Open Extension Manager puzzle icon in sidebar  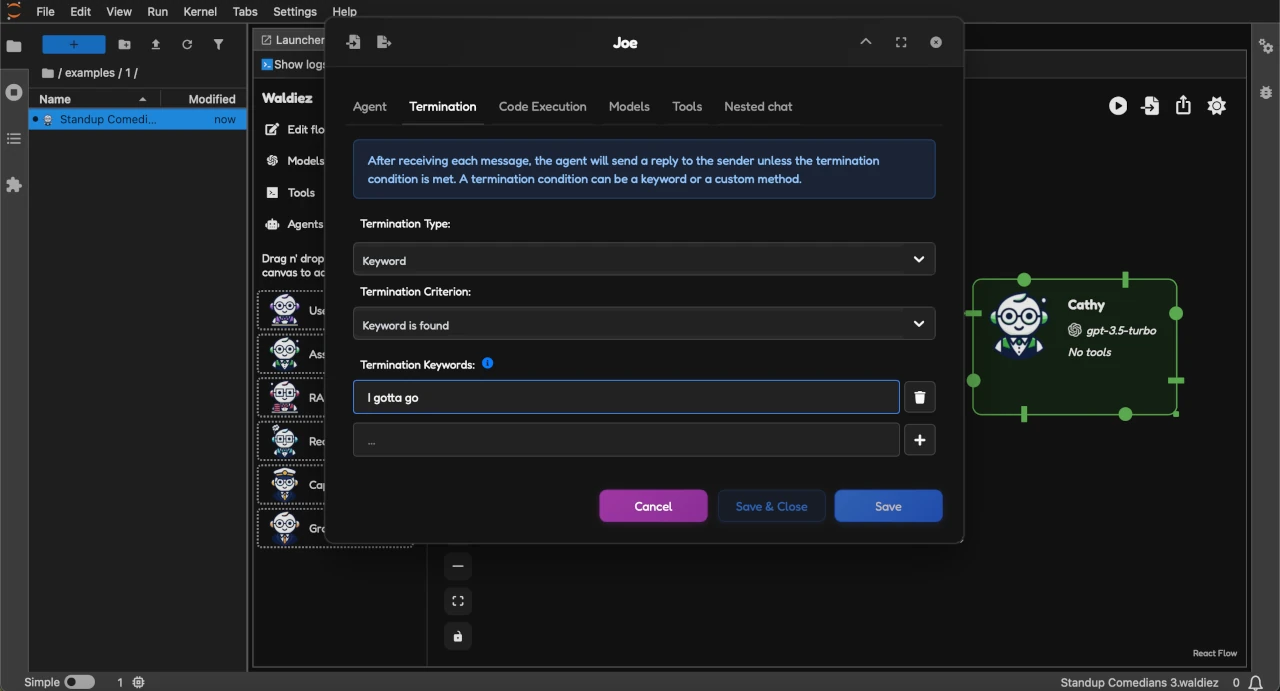(x=14, y=185)
